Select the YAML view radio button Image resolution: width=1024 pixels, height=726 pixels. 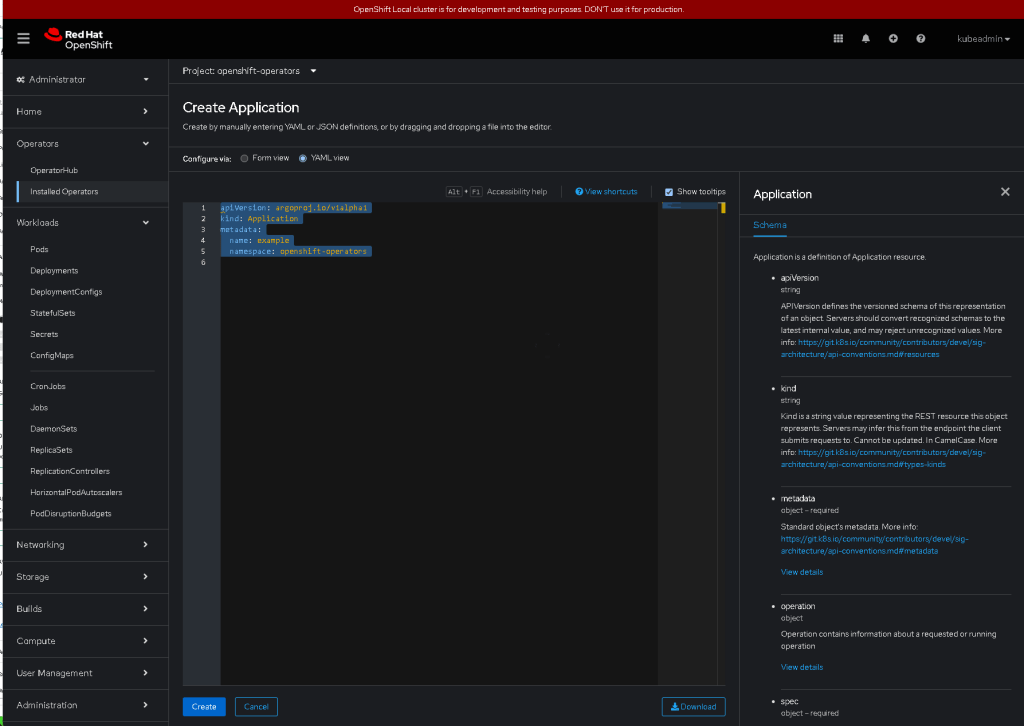(303, 159)
